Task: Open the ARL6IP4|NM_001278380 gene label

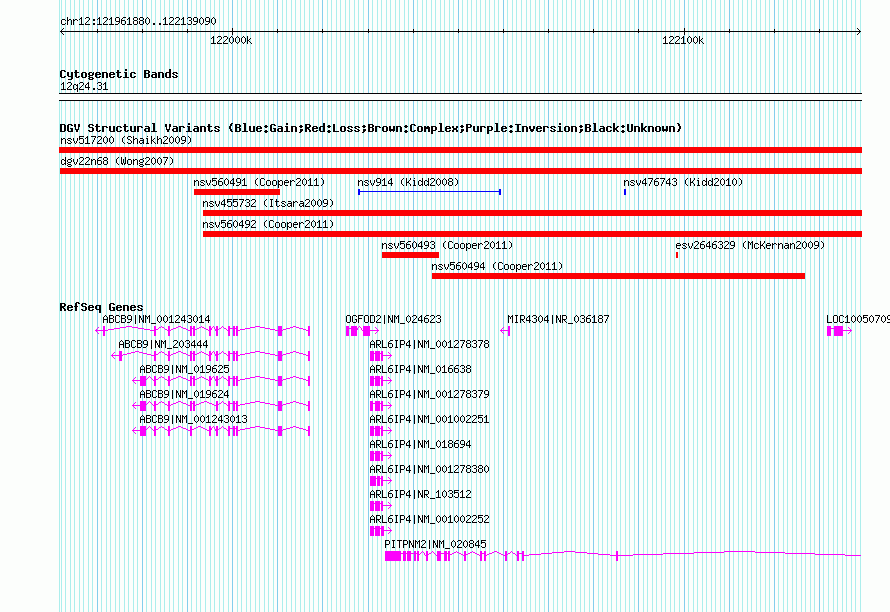Action: point(429,470)
